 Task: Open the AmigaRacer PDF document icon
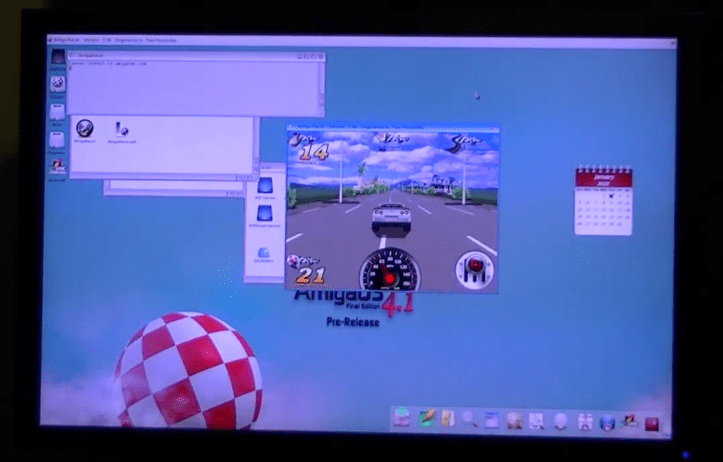point(122,129)
